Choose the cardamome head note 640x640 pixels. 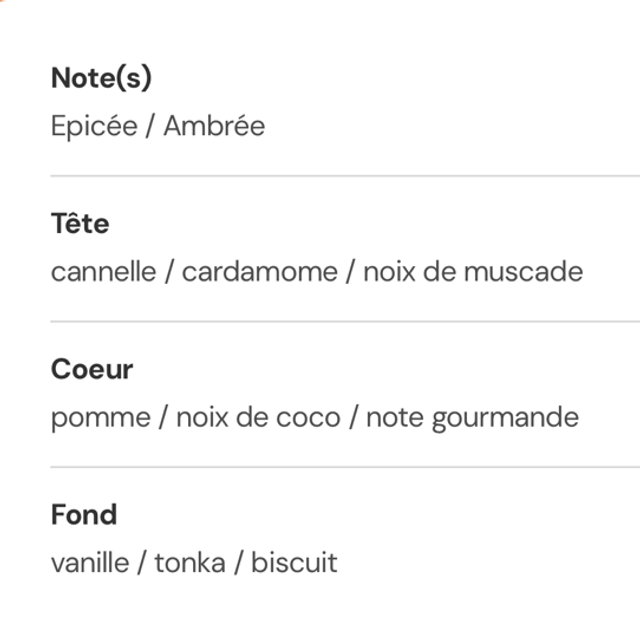click(x=259, y=271)
